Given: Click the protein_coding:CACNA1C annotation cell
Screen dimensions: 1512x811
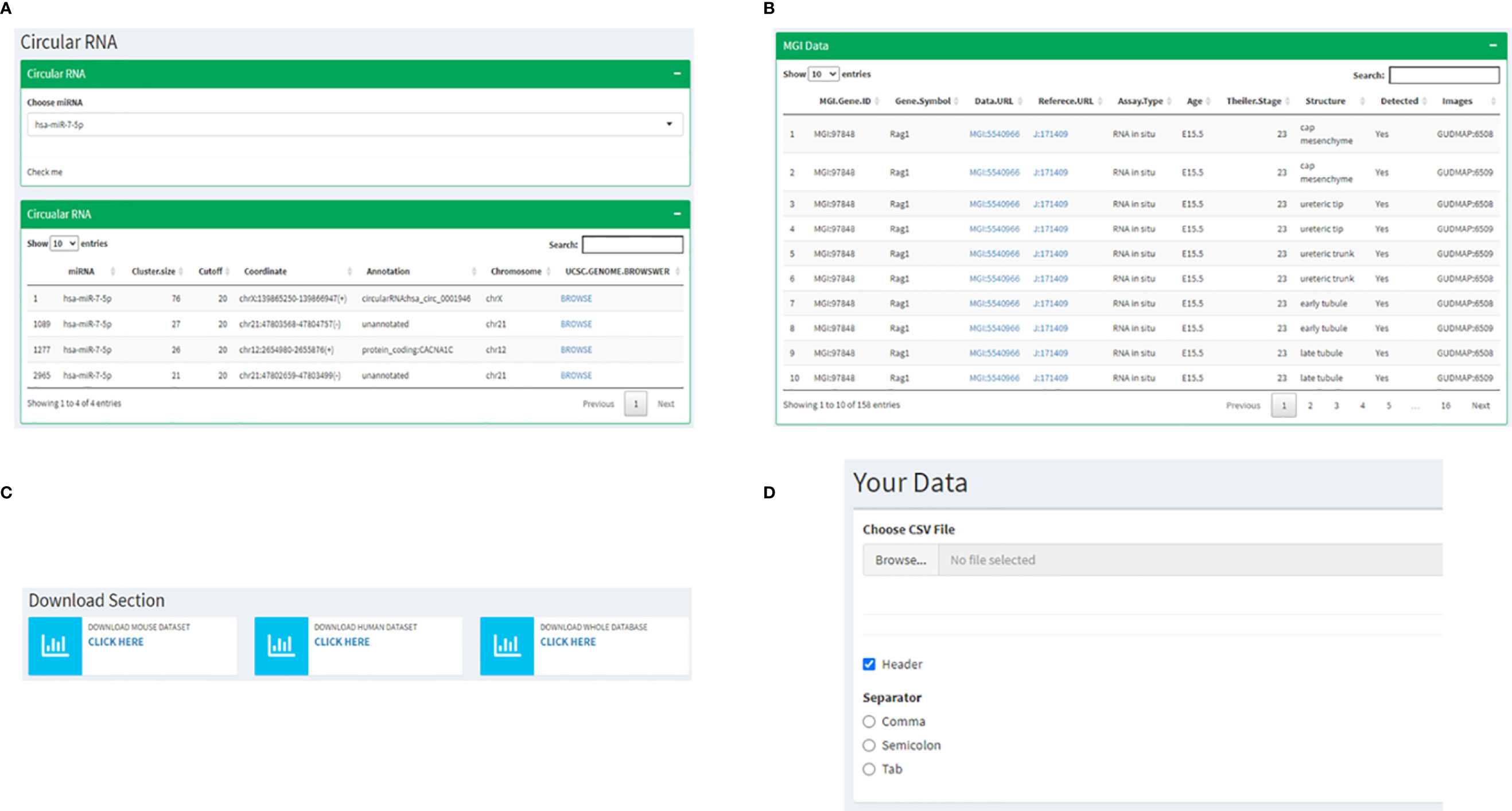Looking at the screenshot, I should point(407,350).
